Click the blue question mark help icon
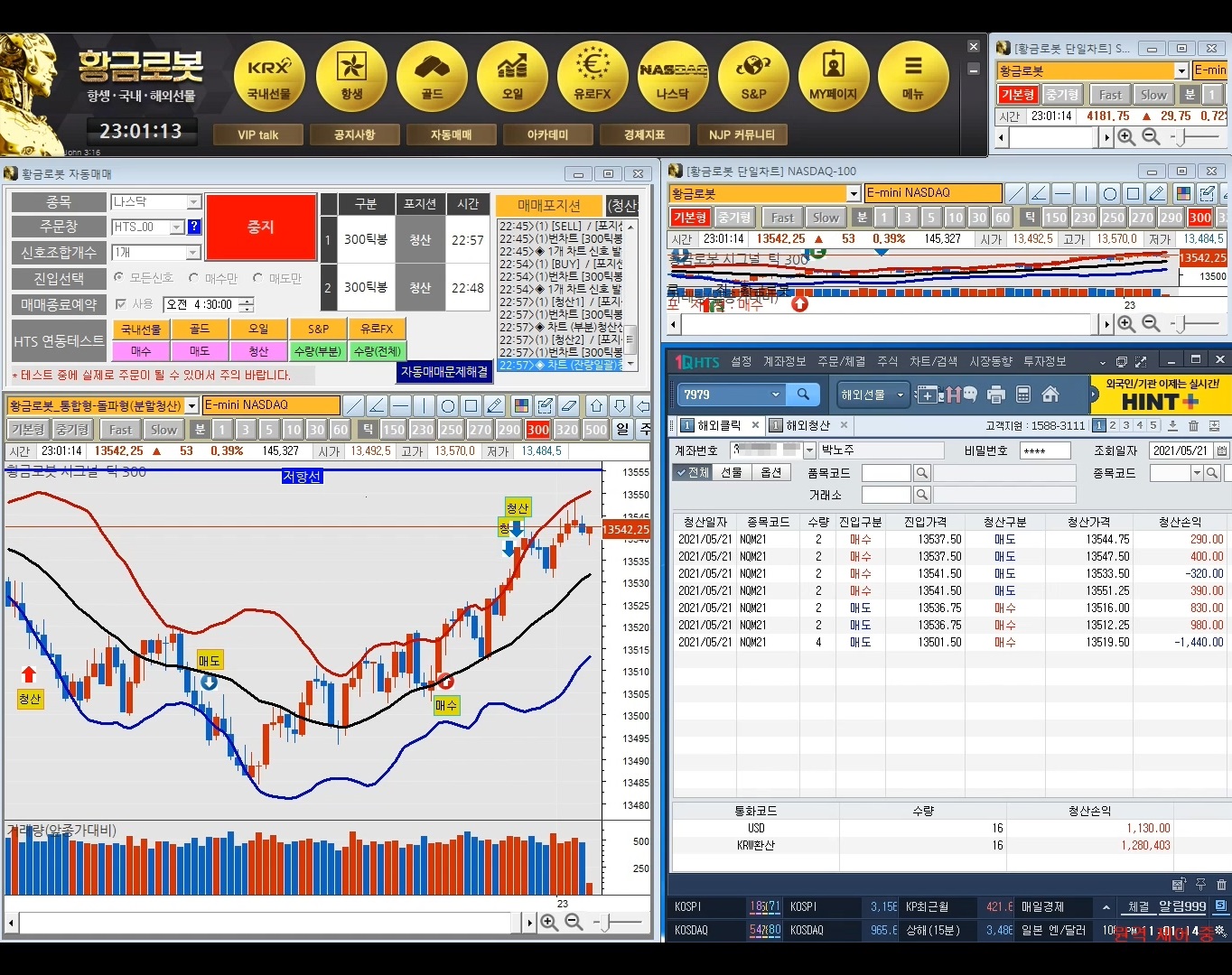The height and width of the screenshot is (975, 1232). point(193,227)
